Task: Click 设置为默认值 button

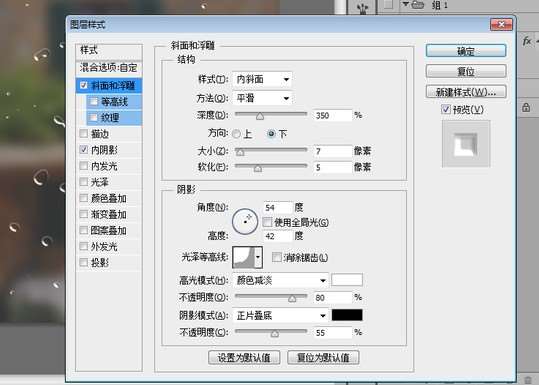Action: pos(244,358)
